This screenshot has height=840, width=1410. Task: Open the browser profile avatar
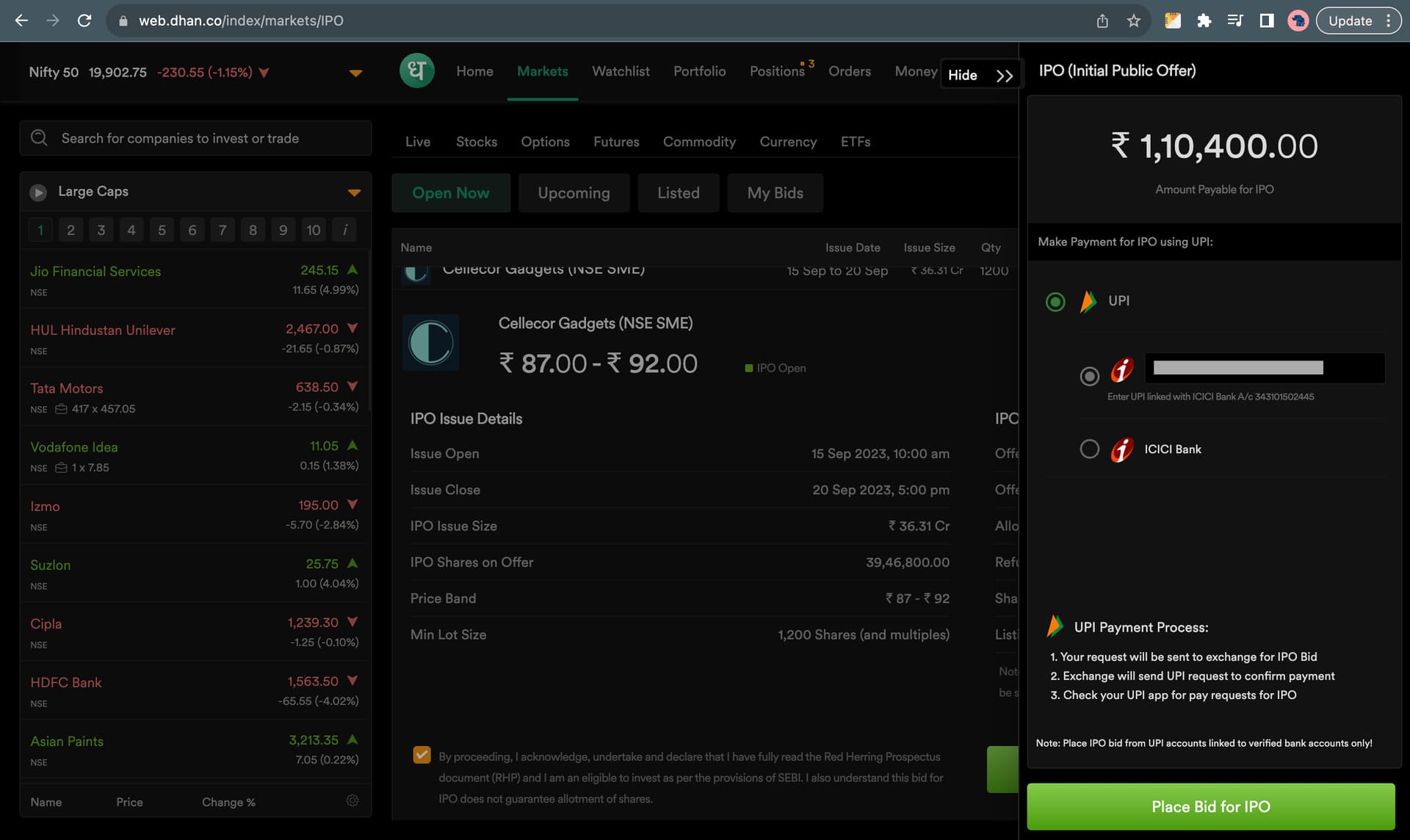pos(1298,21)
